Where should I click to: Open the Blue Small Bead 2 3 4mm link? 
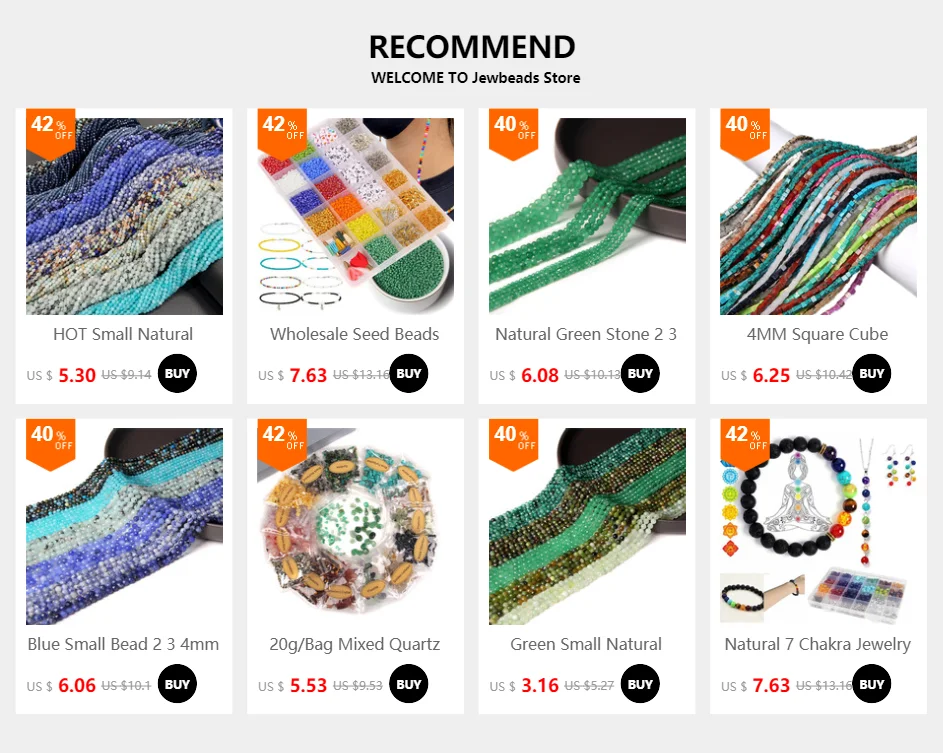123,644
